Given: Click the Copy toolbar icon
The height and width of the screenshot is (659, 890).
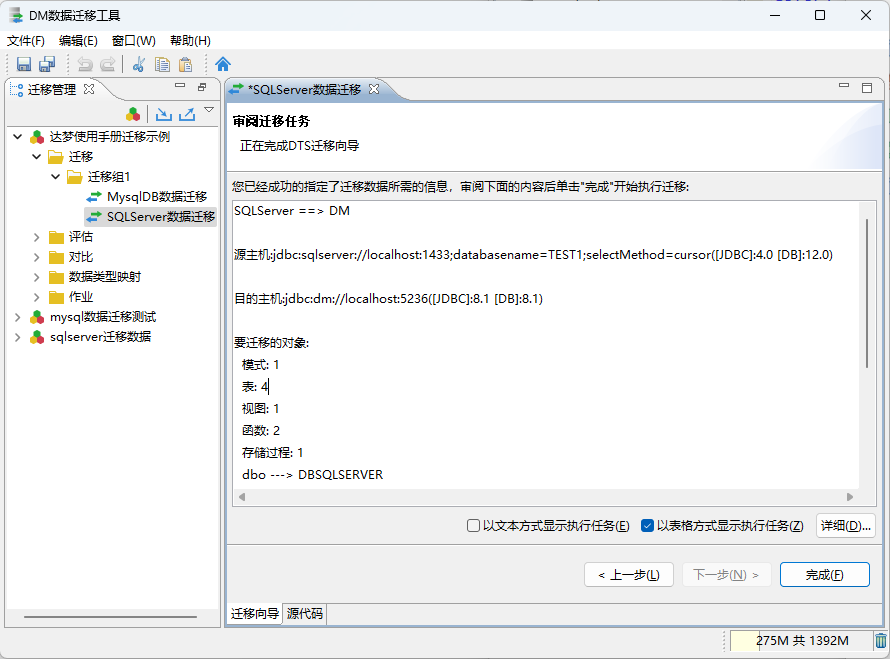Looking at the screenshot, I should coord(162,64).
